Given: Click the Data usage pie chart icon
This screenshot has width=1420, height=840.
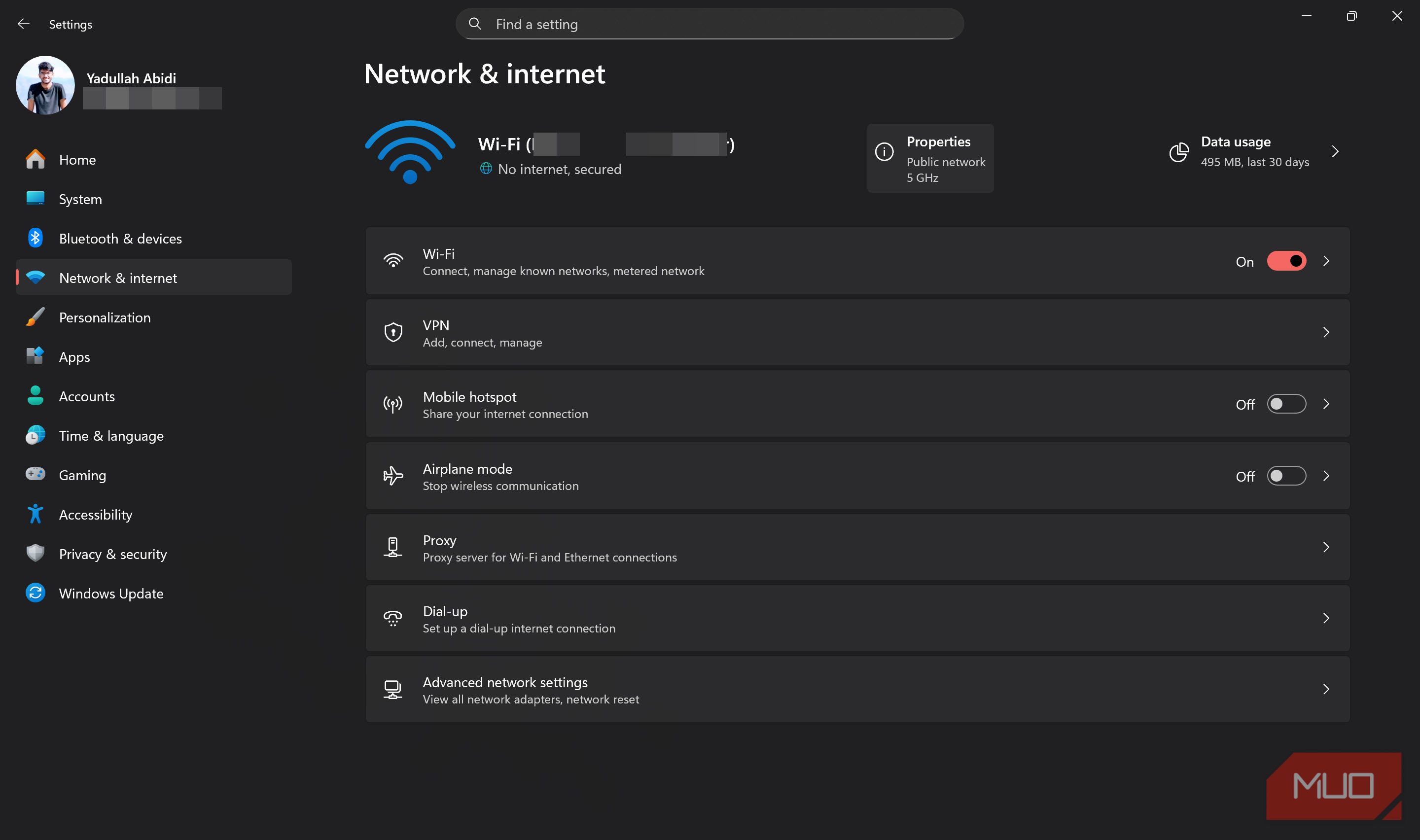Looking at the screenshot, I should pyautogui.click(x=1179, y=152).
